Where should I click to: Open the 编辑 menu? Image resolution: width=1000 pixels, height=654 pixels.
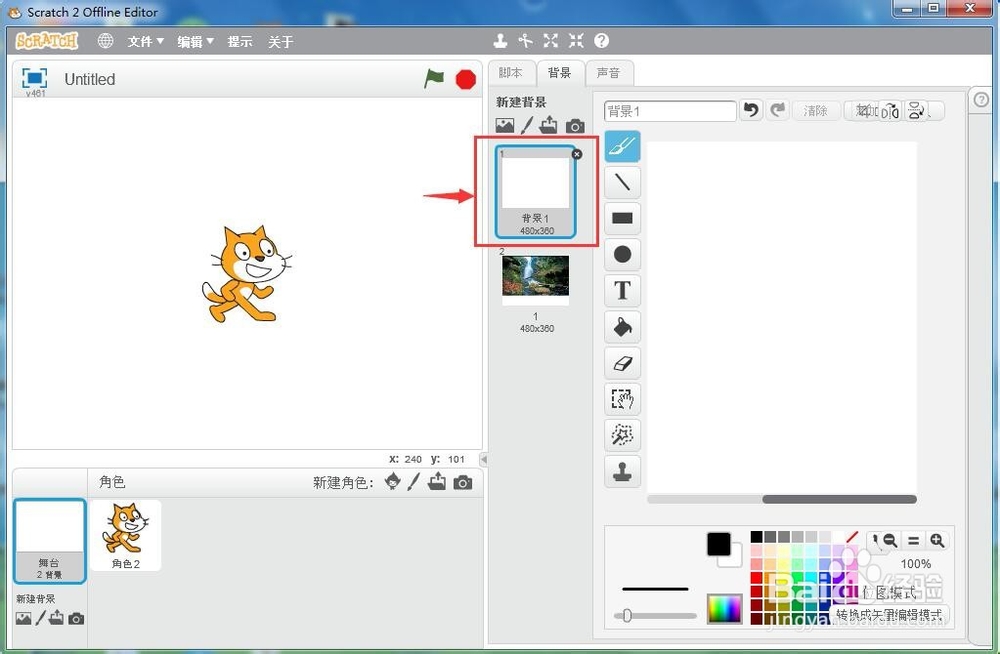pos(195,41)
